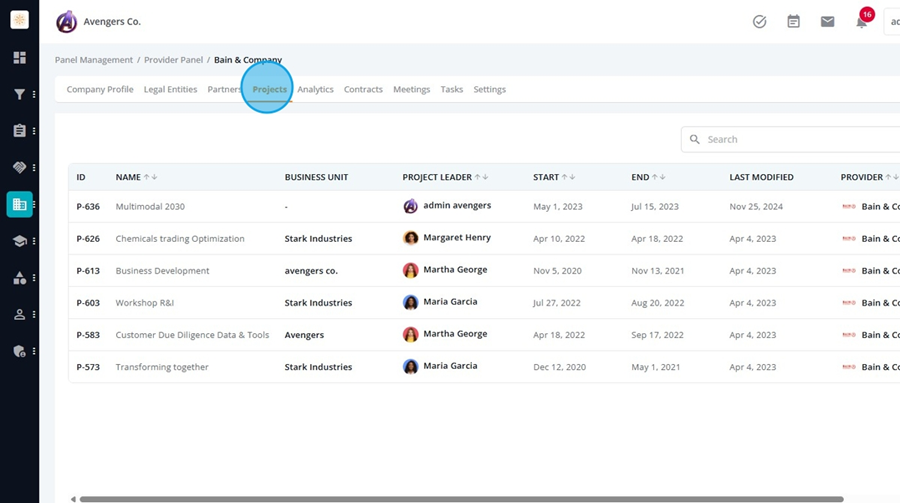This screenshot has width=900, height=503.
Task: Click the Avengers Co. company logo
Action: tap(67, 22)
